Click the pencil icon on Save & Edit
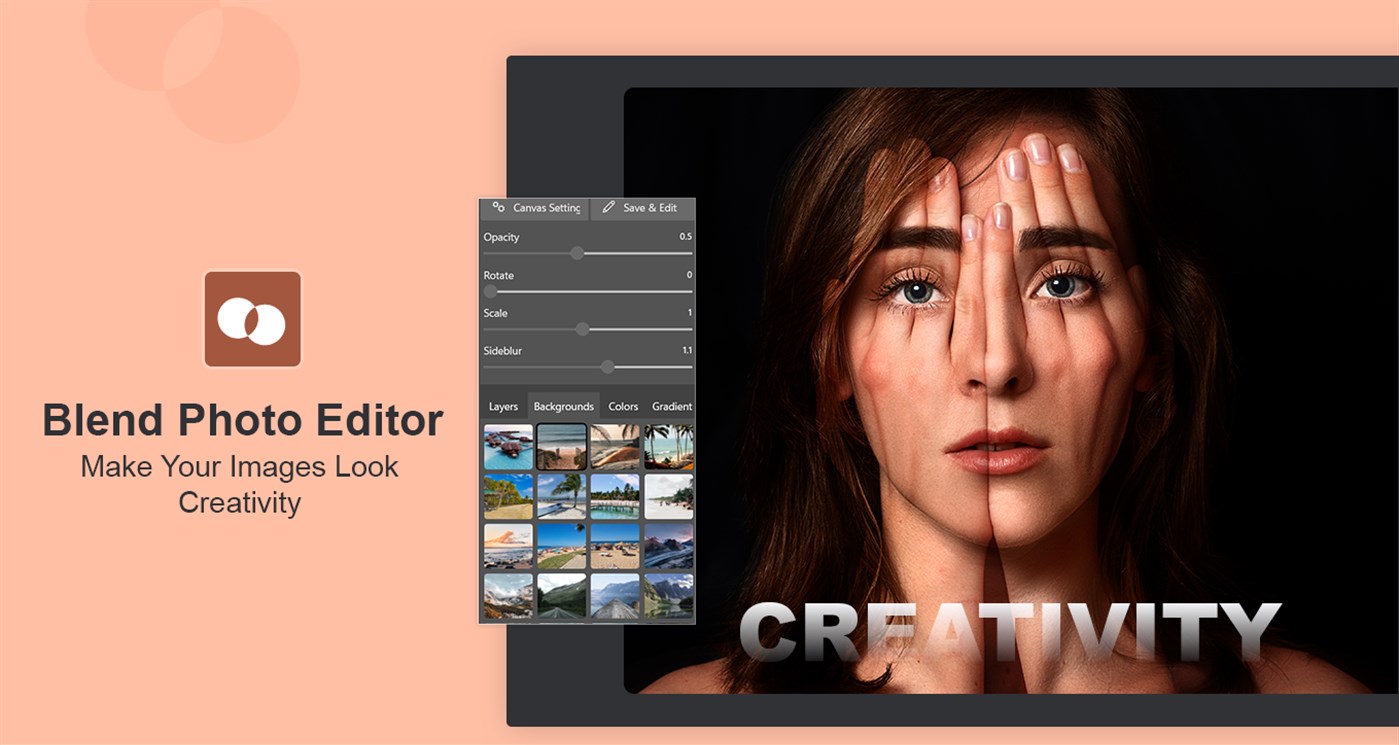This screenshot has height=745, width=1399. [x=608, y=208]
